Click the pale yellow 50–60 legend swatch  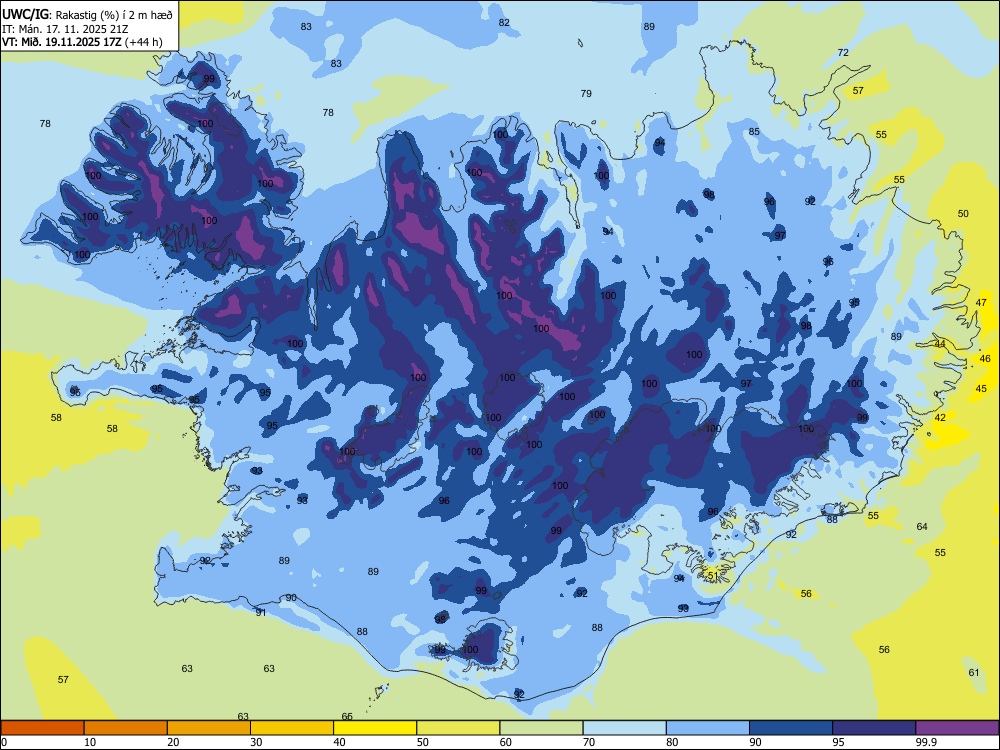(x=459, y=728)
